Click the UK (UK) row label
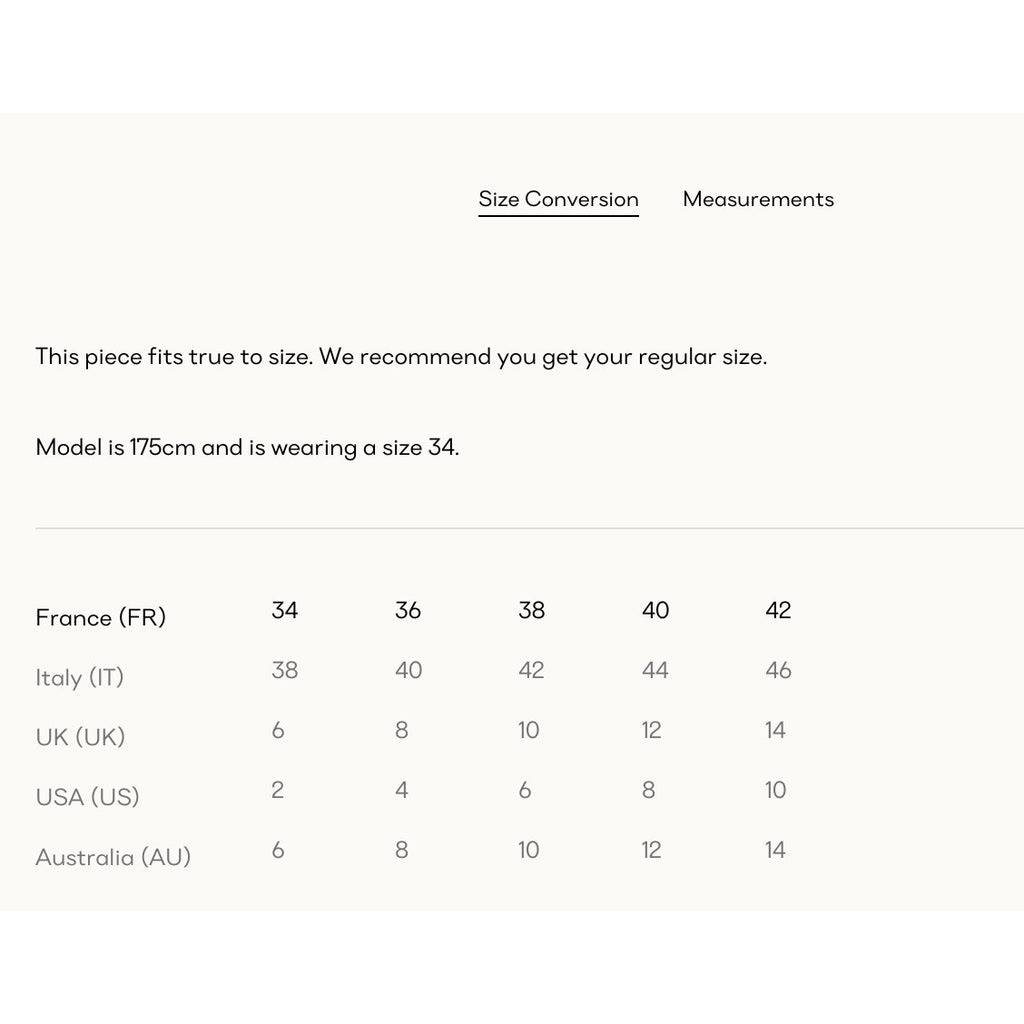 click(80, 737)
